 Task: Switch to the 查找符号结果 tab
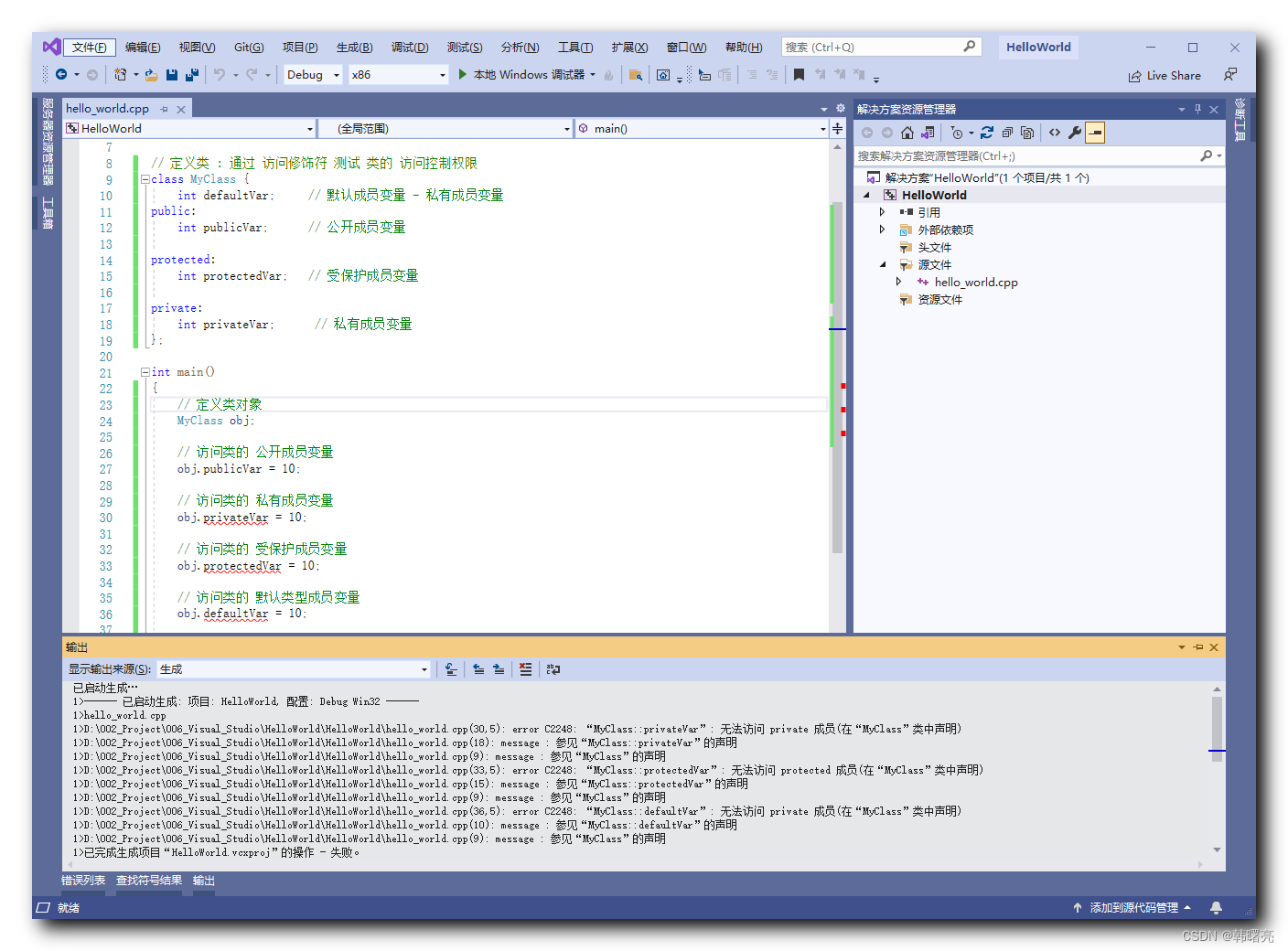[149, 881]
